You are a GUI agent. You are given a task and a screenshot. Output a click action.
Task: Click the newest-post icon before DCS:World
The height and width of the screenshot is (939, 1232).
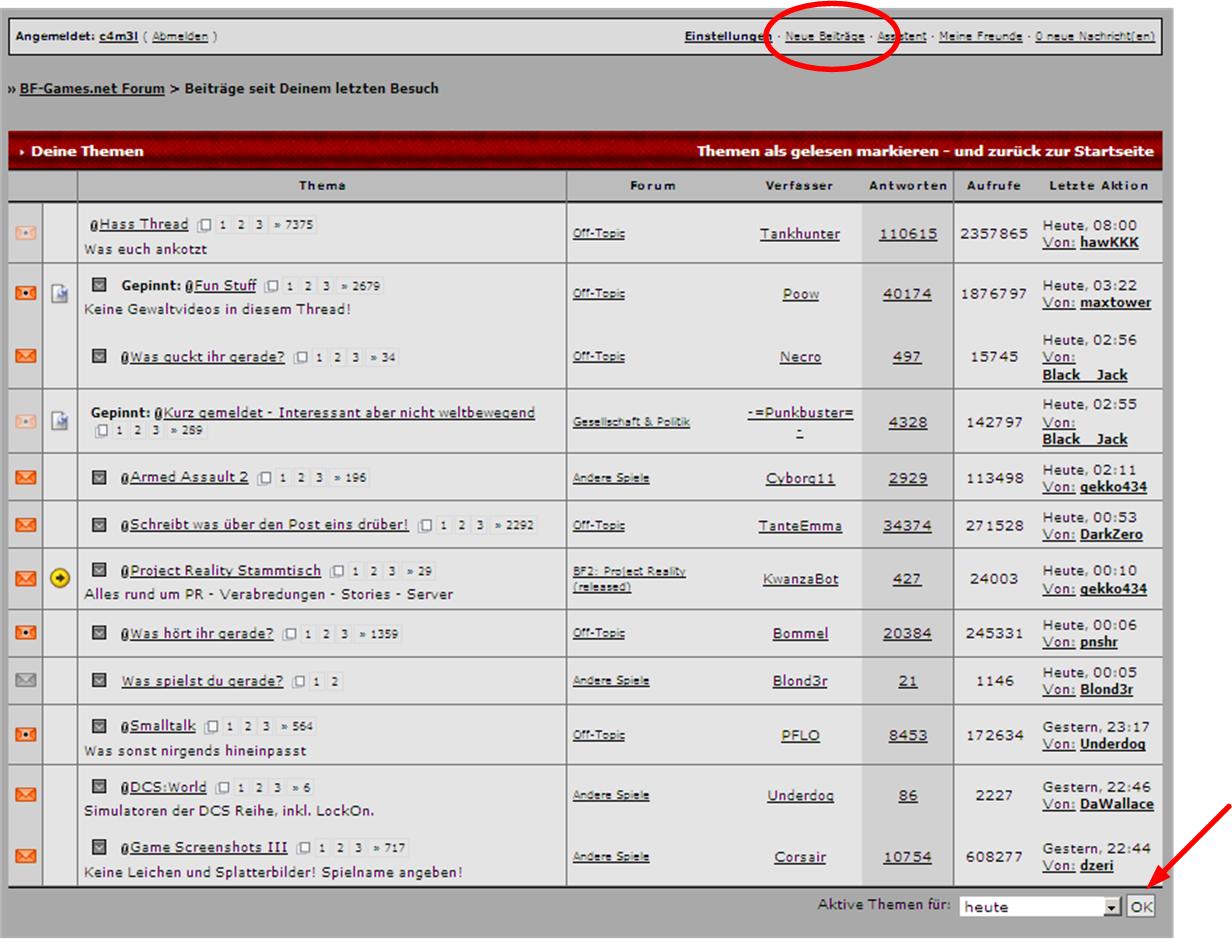100,787
